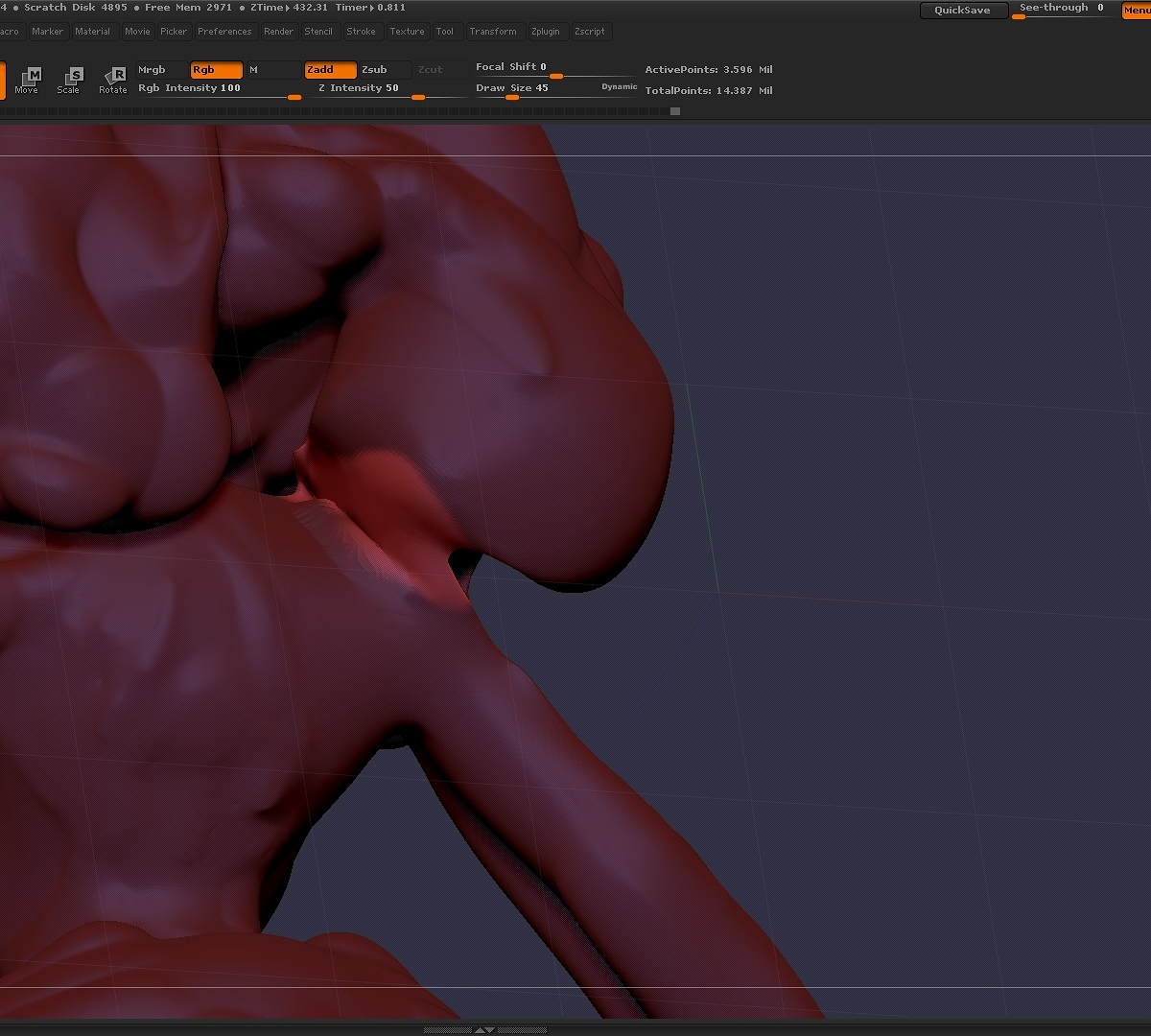Switch to Zsub sculpting mode

coord(385,70)
